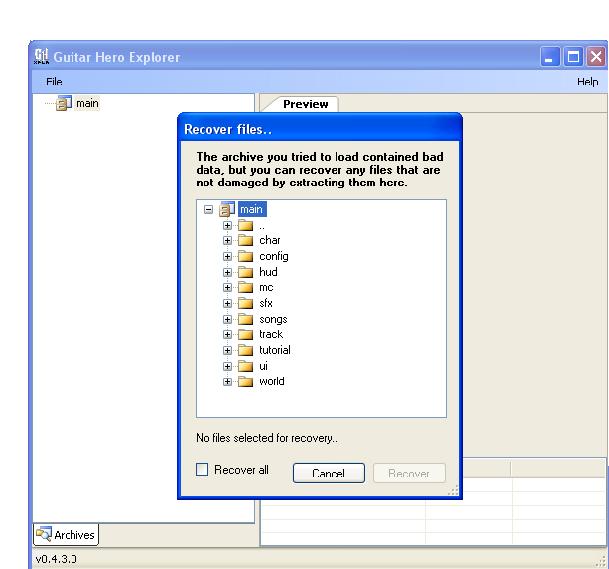Click the ui folder icon
Viewport: 609px width, 569px height.
click(x=245, y=366)
